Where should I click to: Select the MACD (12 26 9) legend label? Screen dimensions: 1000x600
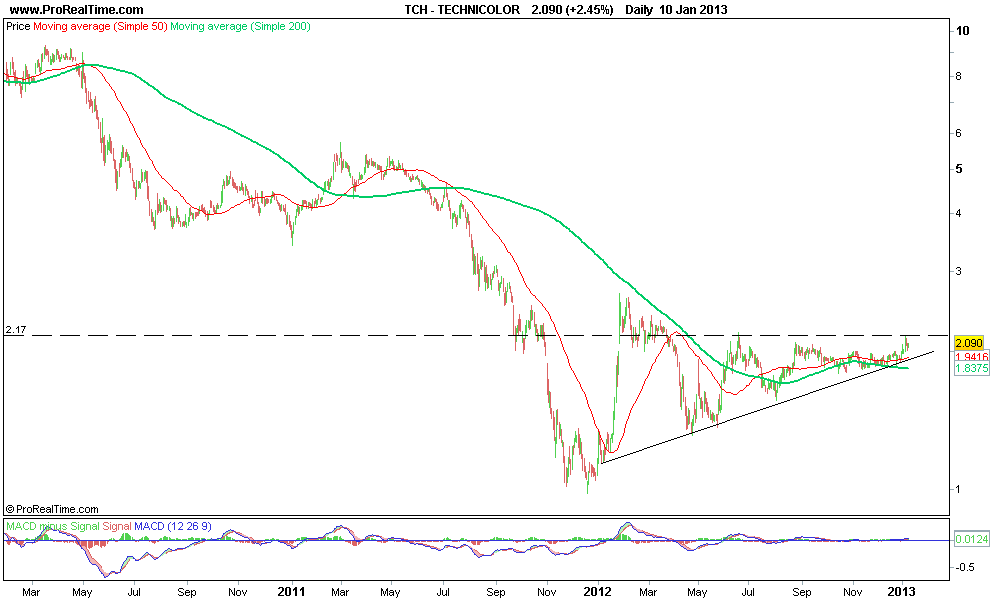click(x=173, y=527)
